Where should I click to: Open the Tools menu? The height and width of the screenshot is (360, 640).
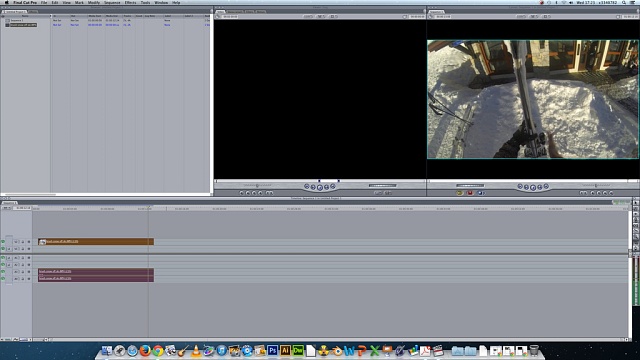(x=145, y=2)
